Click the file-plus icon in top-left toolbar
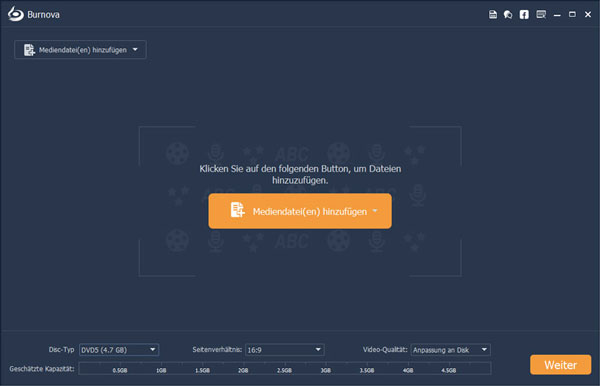 coord(29,50)
